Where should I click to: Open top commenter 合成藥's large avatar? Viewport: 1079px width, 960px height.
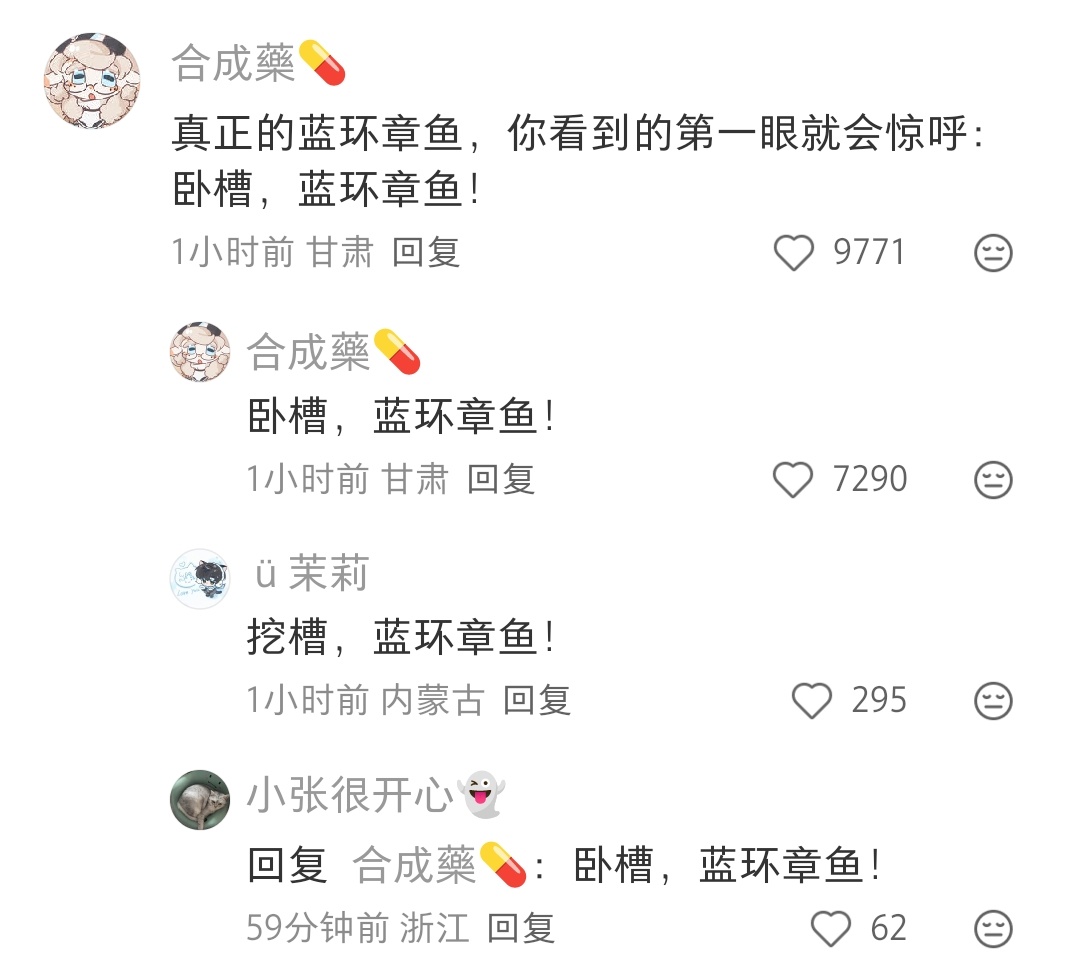coord(92,81)
